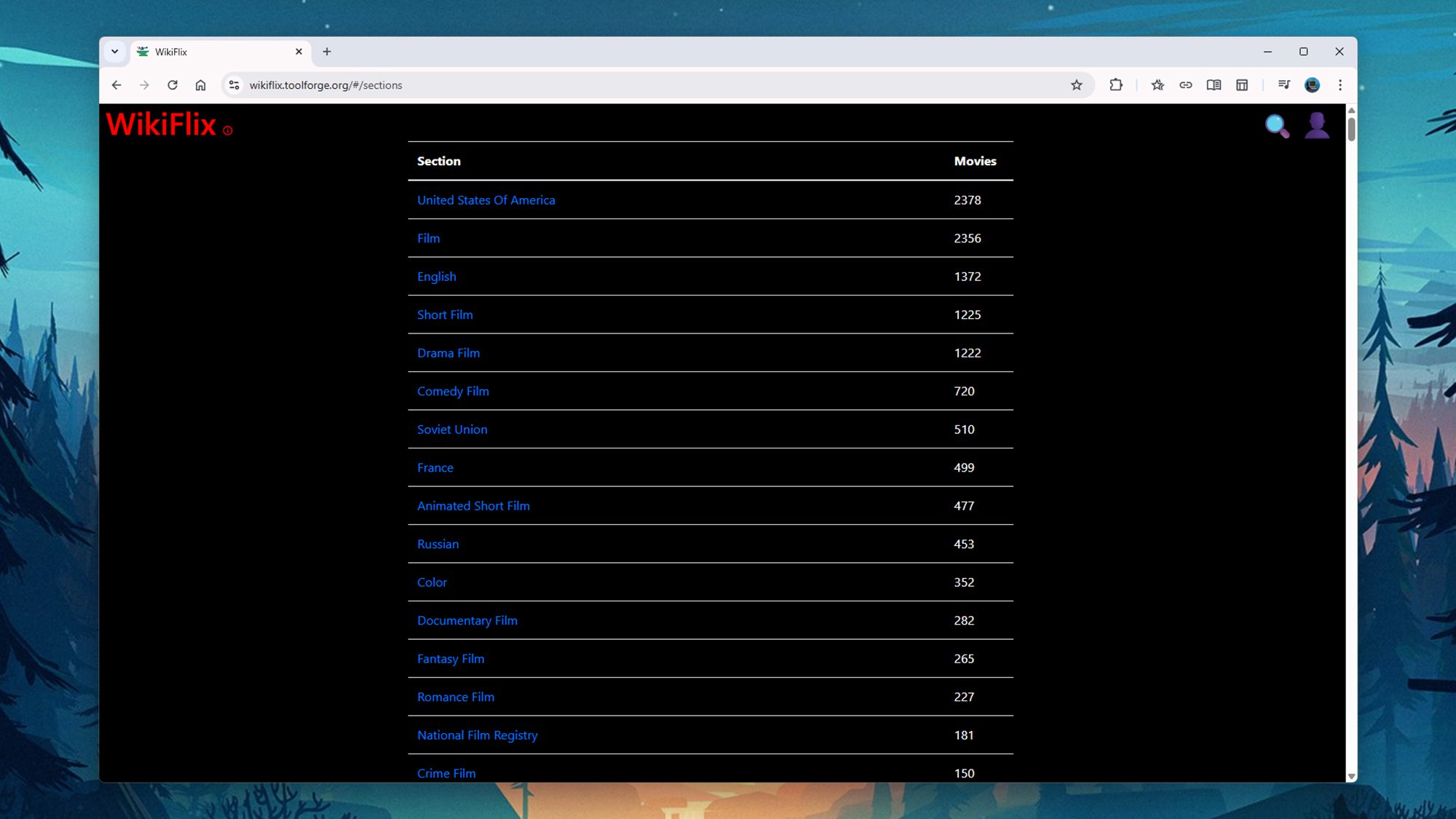The width and height of the screenshot is (1456, 819).
Task: Open the tab search chevron
Action: (x=115, y=51)
